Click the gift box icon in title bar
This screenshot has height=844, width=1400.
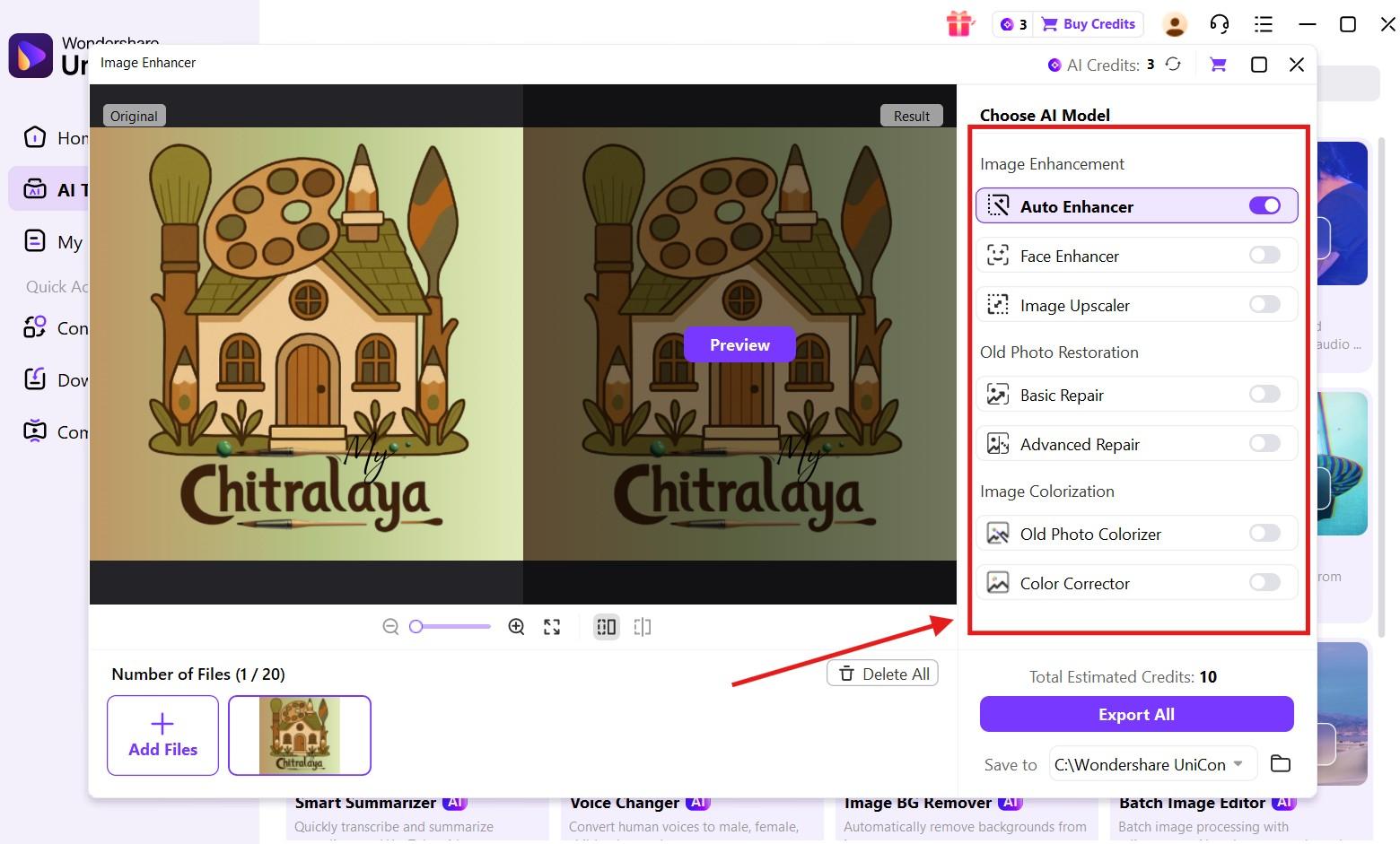tap(960, 24)
